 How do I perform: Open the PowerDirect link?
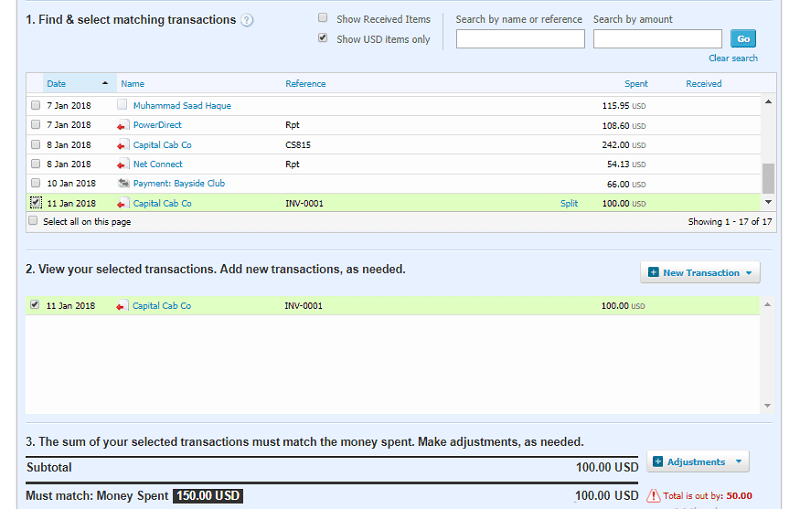tap(157, 125)
